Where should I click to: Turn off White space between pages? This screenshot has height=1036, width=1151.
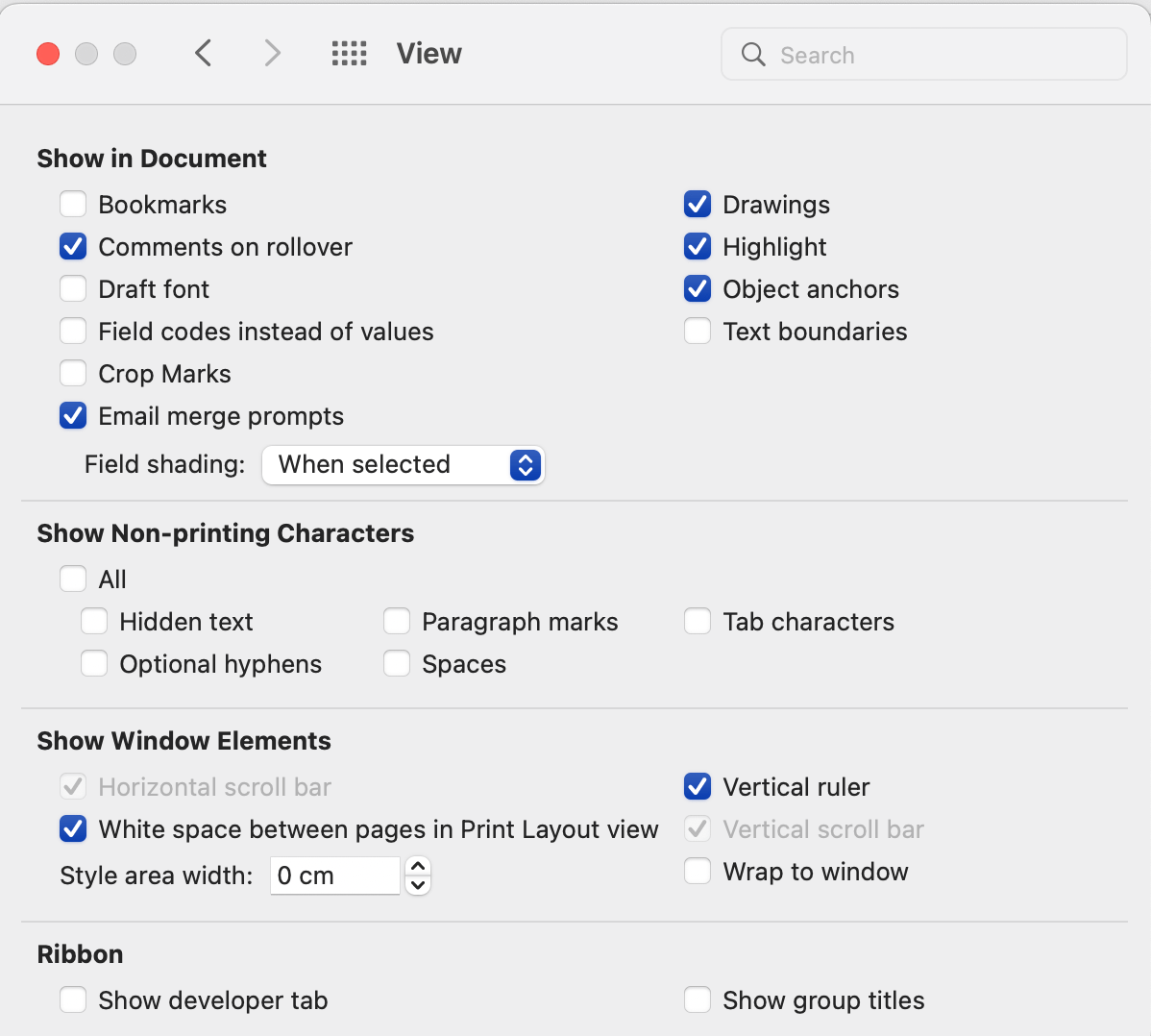[x=73, y=829]
